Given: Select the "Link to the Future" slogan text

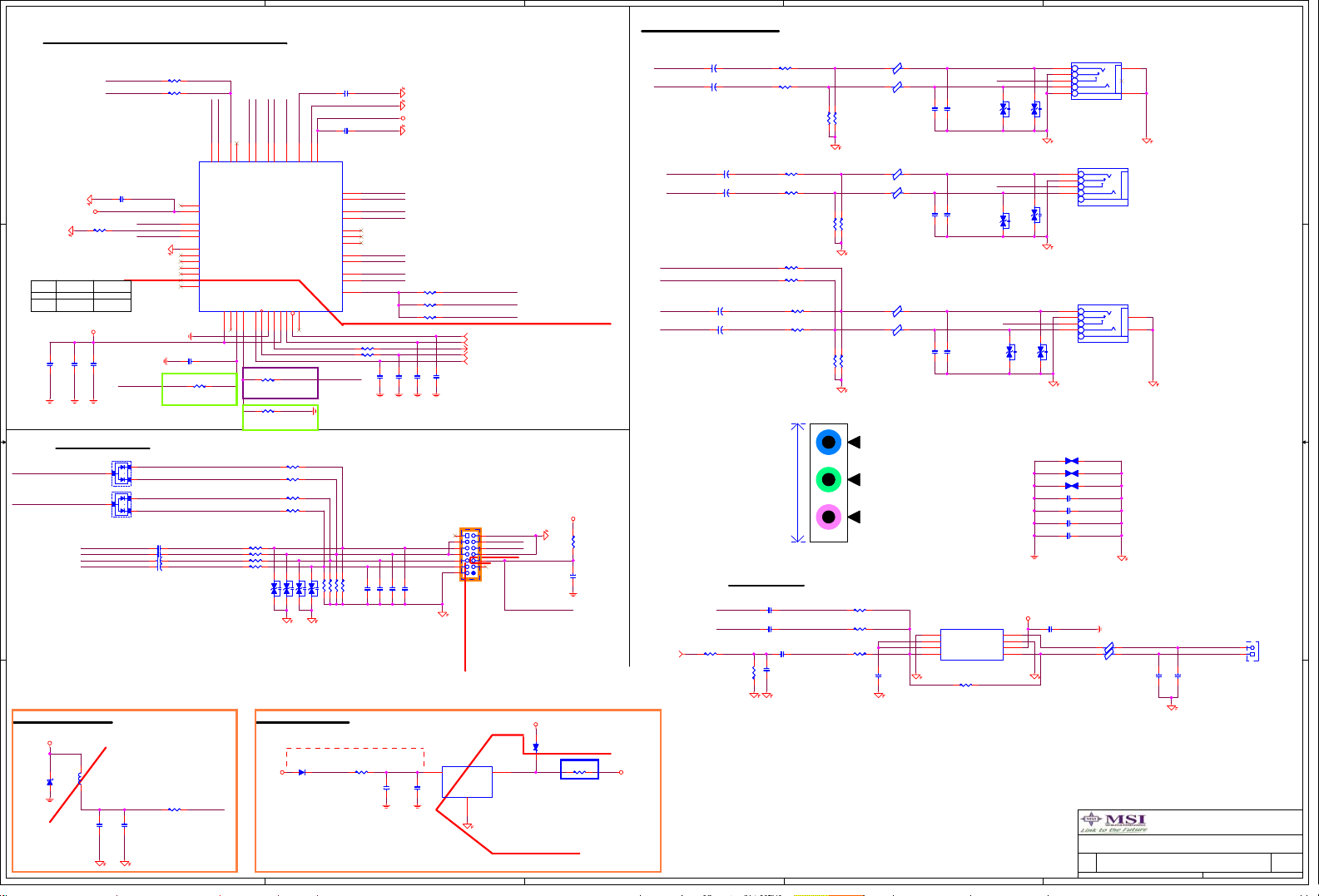Looking at the screenshot, I should click(x=1113, y=829).
